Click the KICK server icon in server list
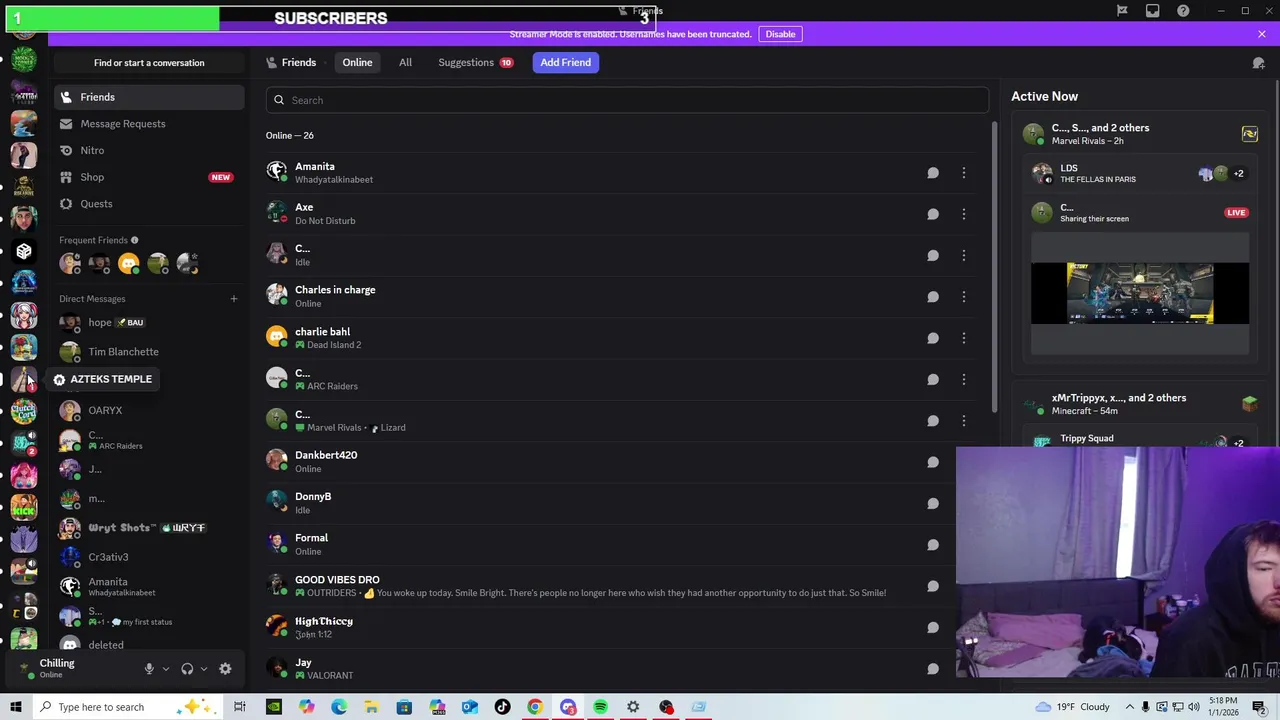Screen dimensions: 1280x720 click(x=24, y=507)
